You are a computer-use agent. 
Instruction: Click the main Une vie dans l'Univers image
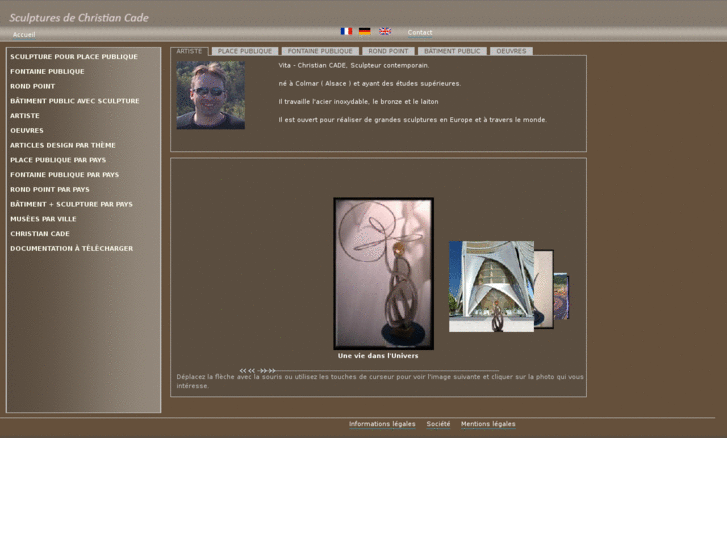pos(383,274)
